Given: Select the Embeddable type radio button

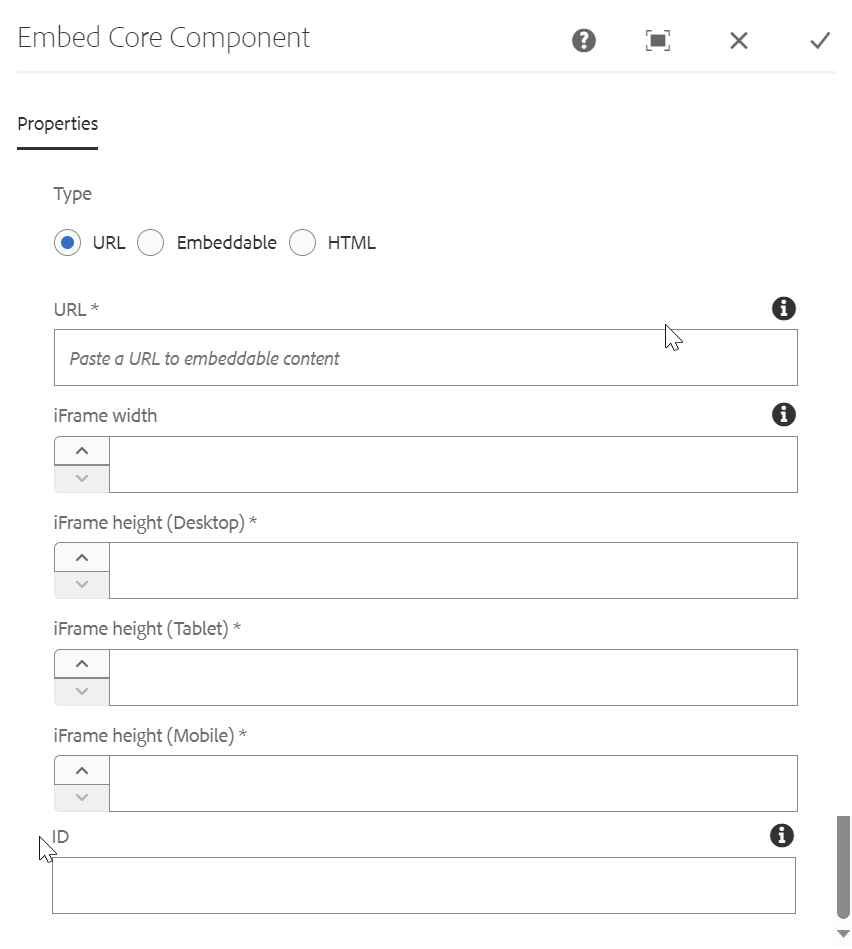Looking at the screenshot, I should pyautogui.click(x=151, y=243).
